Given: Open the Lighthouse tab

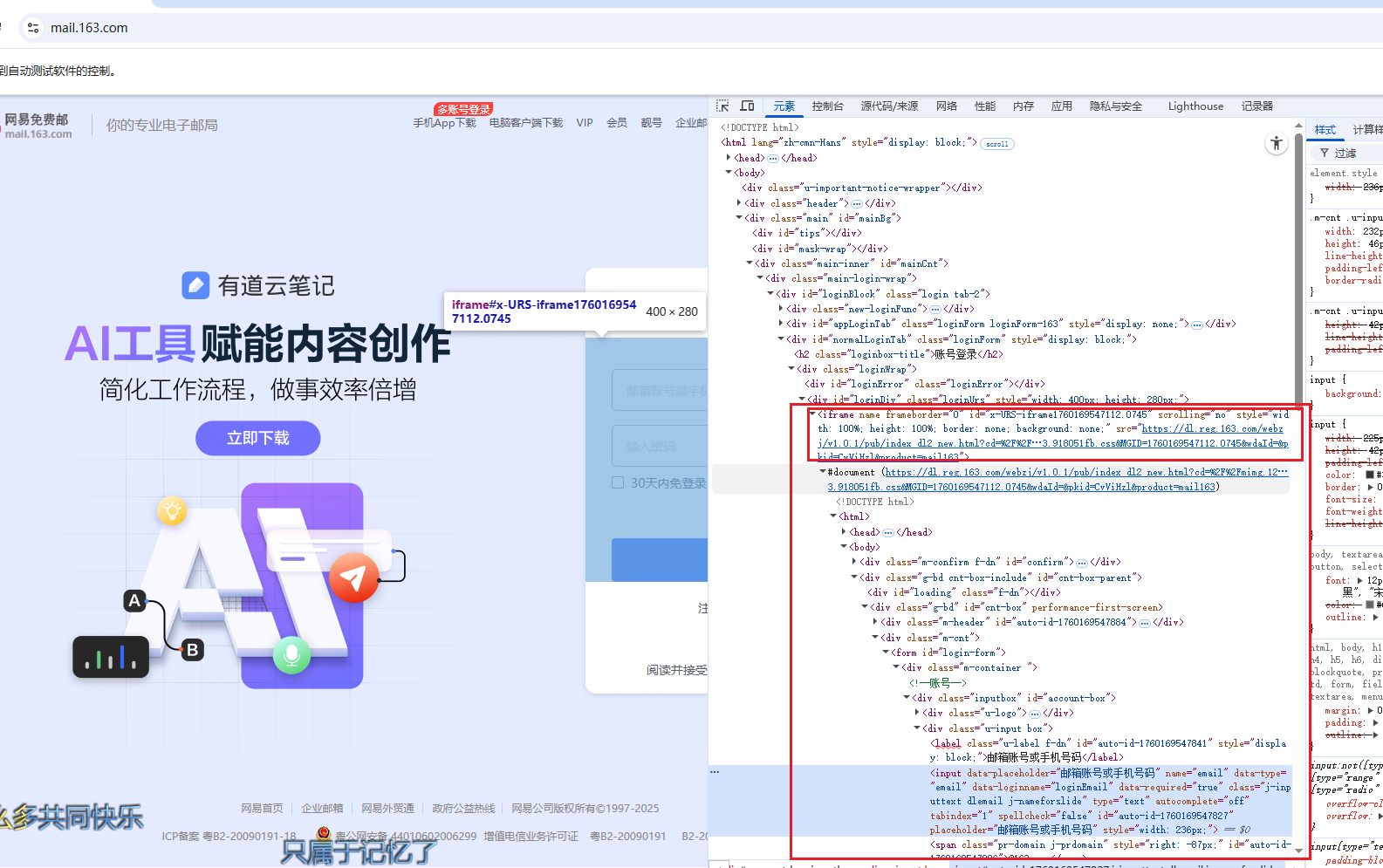Looking at the screenshot, I should (x=1195, y=106).
